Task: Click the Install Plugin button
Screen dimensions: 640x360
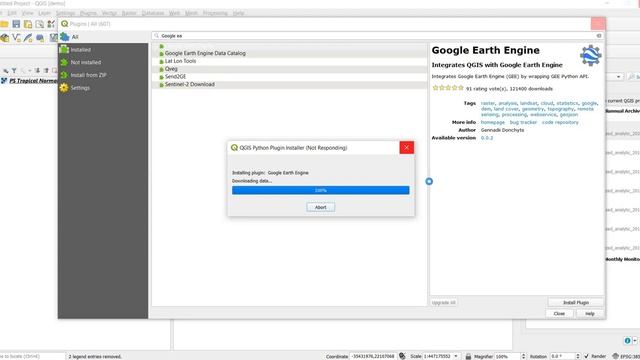Action: 576,302
